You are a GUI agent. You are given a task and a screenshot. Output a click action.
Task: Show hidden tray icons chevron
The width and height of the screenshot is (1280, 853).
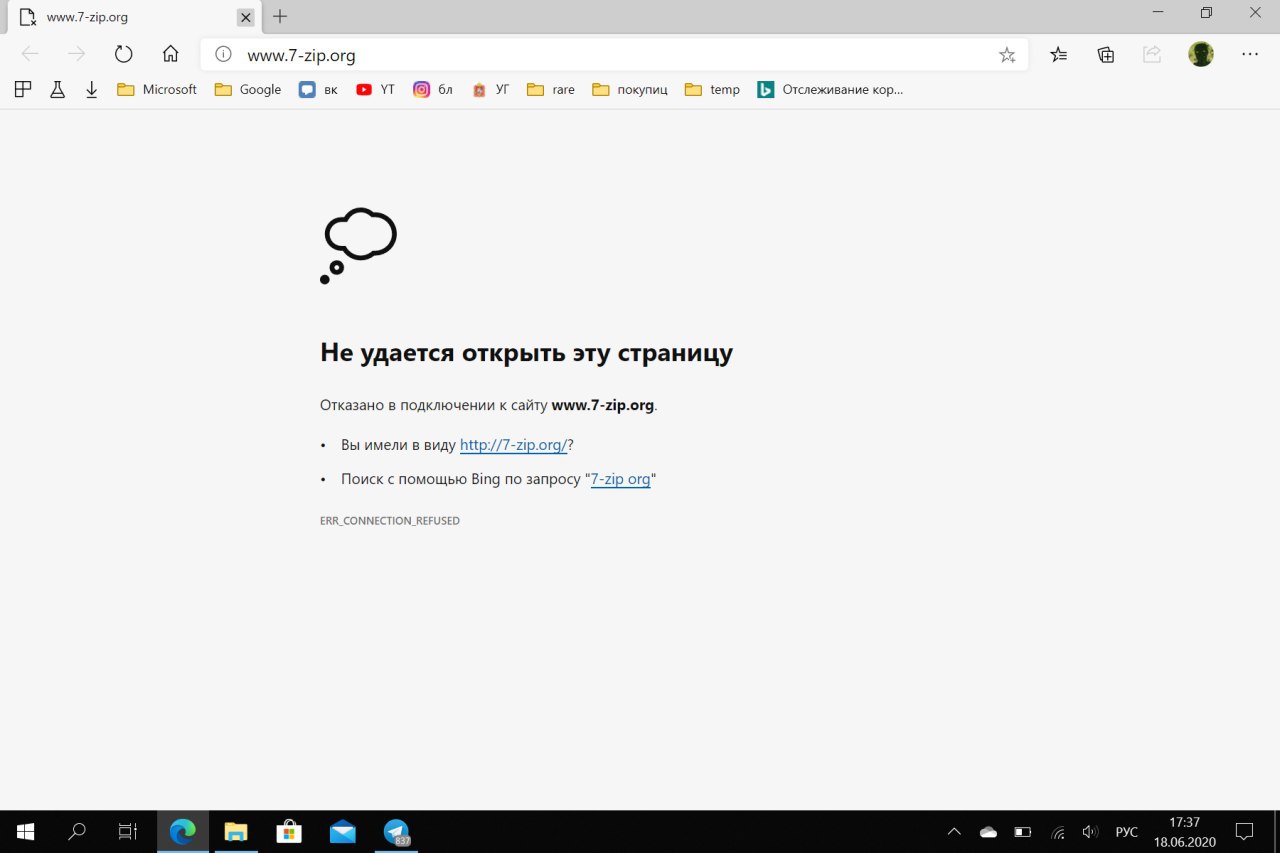click(954, 831)
